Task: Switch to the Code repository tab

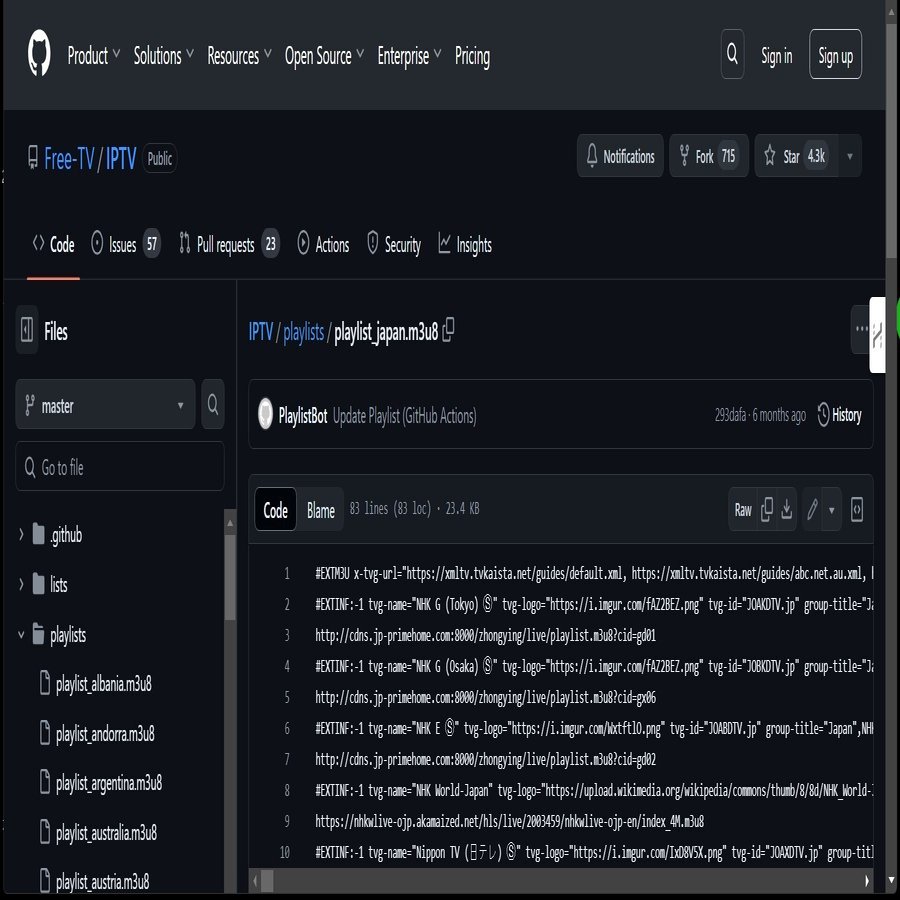Action: click(x=53, y=244)
